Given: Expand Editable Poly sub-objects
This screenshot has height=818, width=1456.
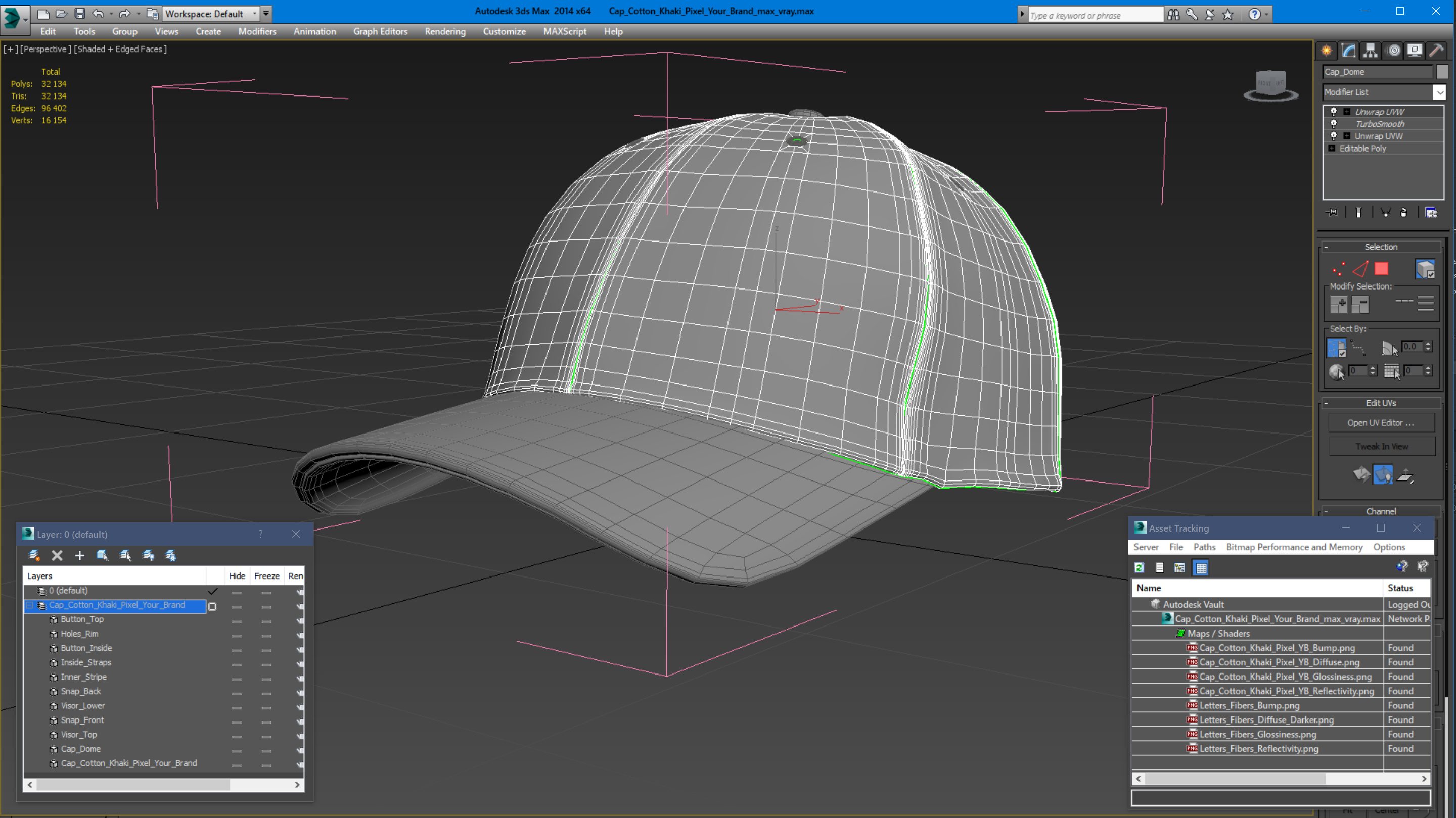Looking at the screenshot, I should click(1332, 148).
